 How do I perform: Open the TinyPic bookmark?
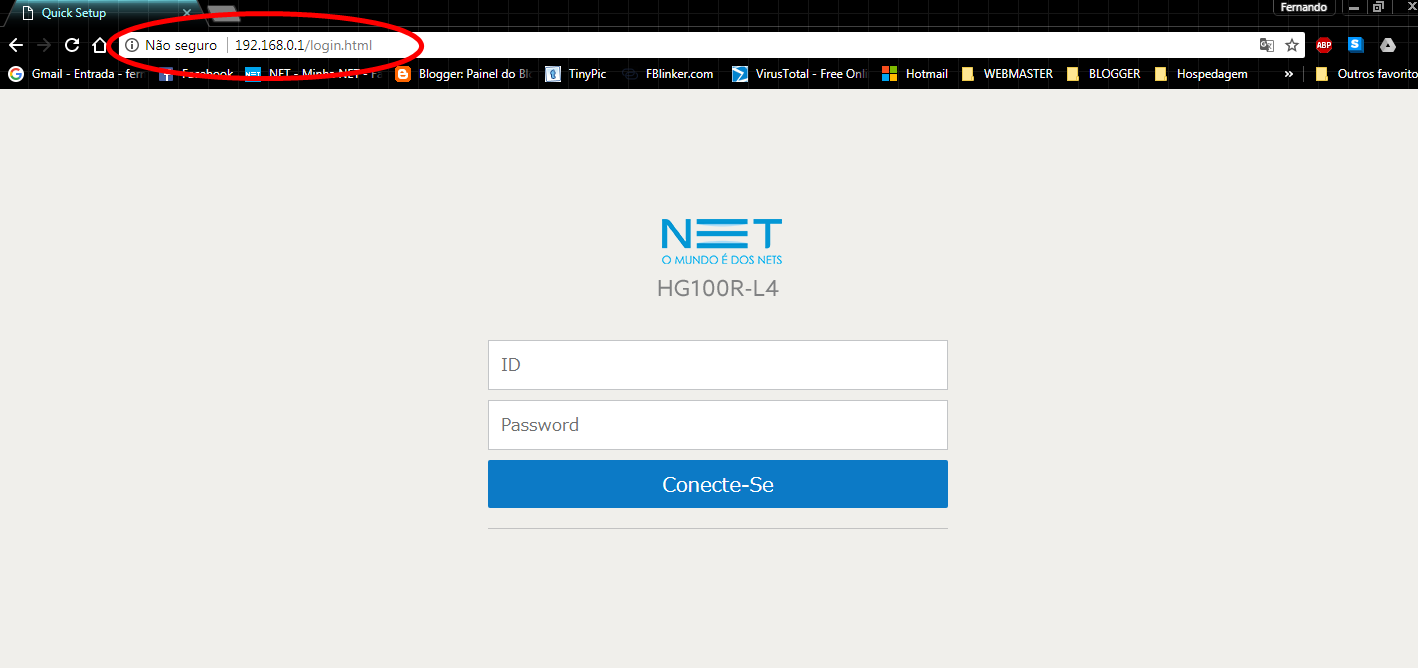pyautogui.click(x=576, y=74)
